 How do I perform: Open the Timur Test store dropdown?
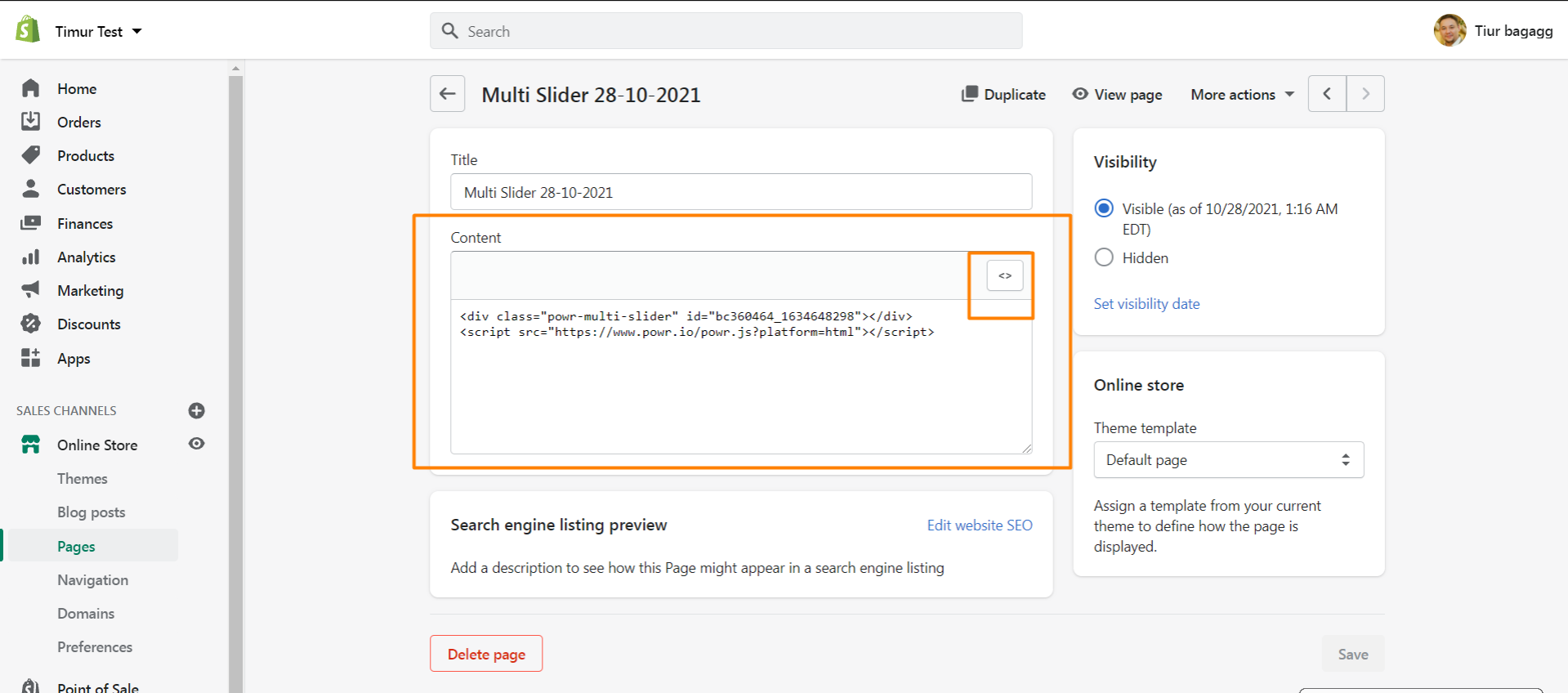click(98, 31)
